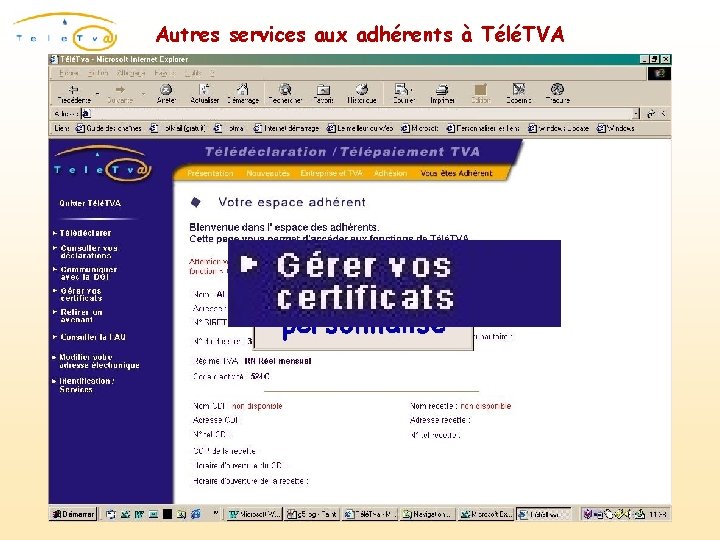The width and height of the screenshot is (720, 540).
Task: Open the Courrier mail tool
Action: pos(403,94)
